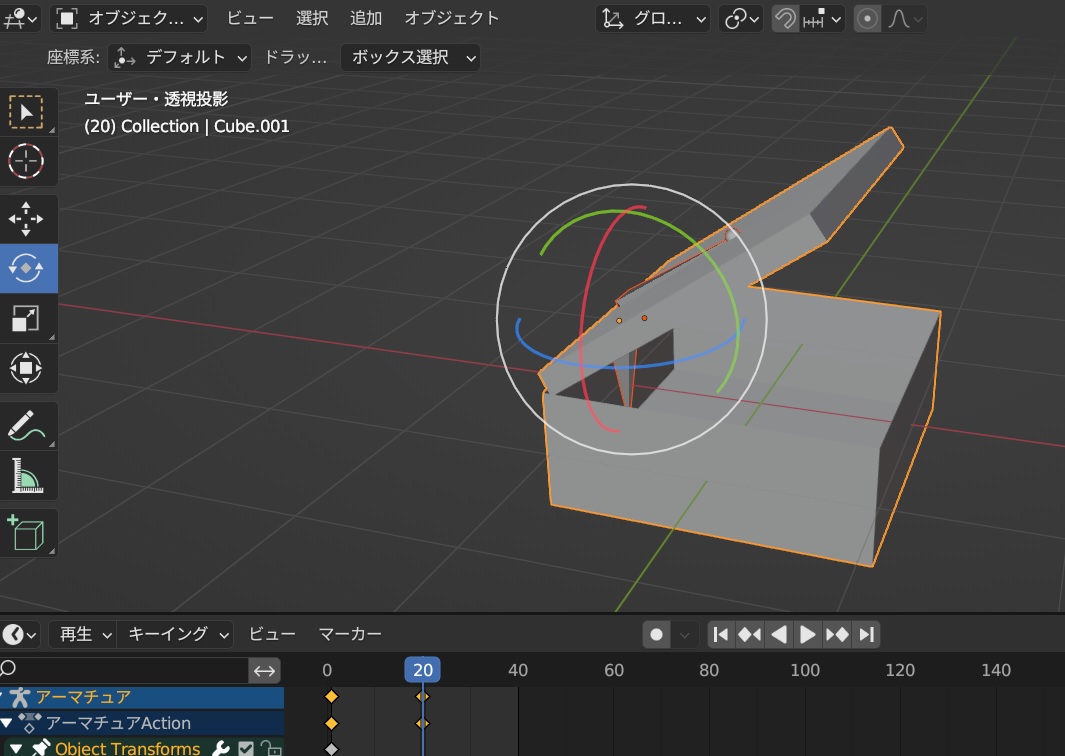Screen dimensions: 1065x756
Task: Toggle the auto keying record button
Action: [656, 634]
